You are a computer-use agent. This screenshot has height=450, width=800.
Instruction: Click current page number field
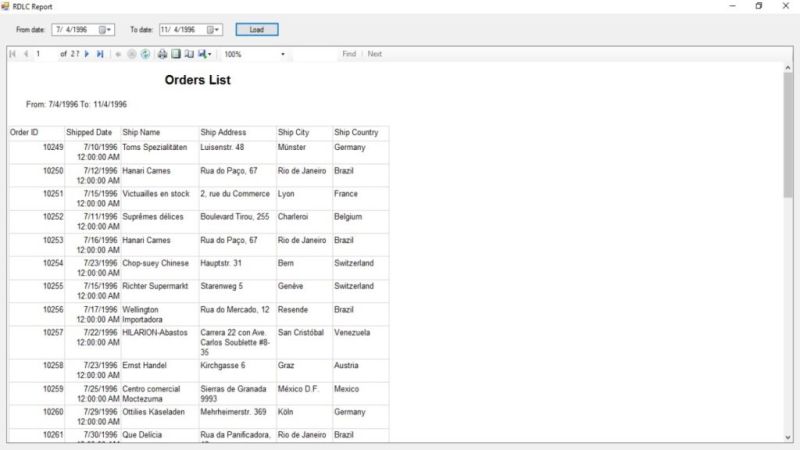tap(44, 54)
